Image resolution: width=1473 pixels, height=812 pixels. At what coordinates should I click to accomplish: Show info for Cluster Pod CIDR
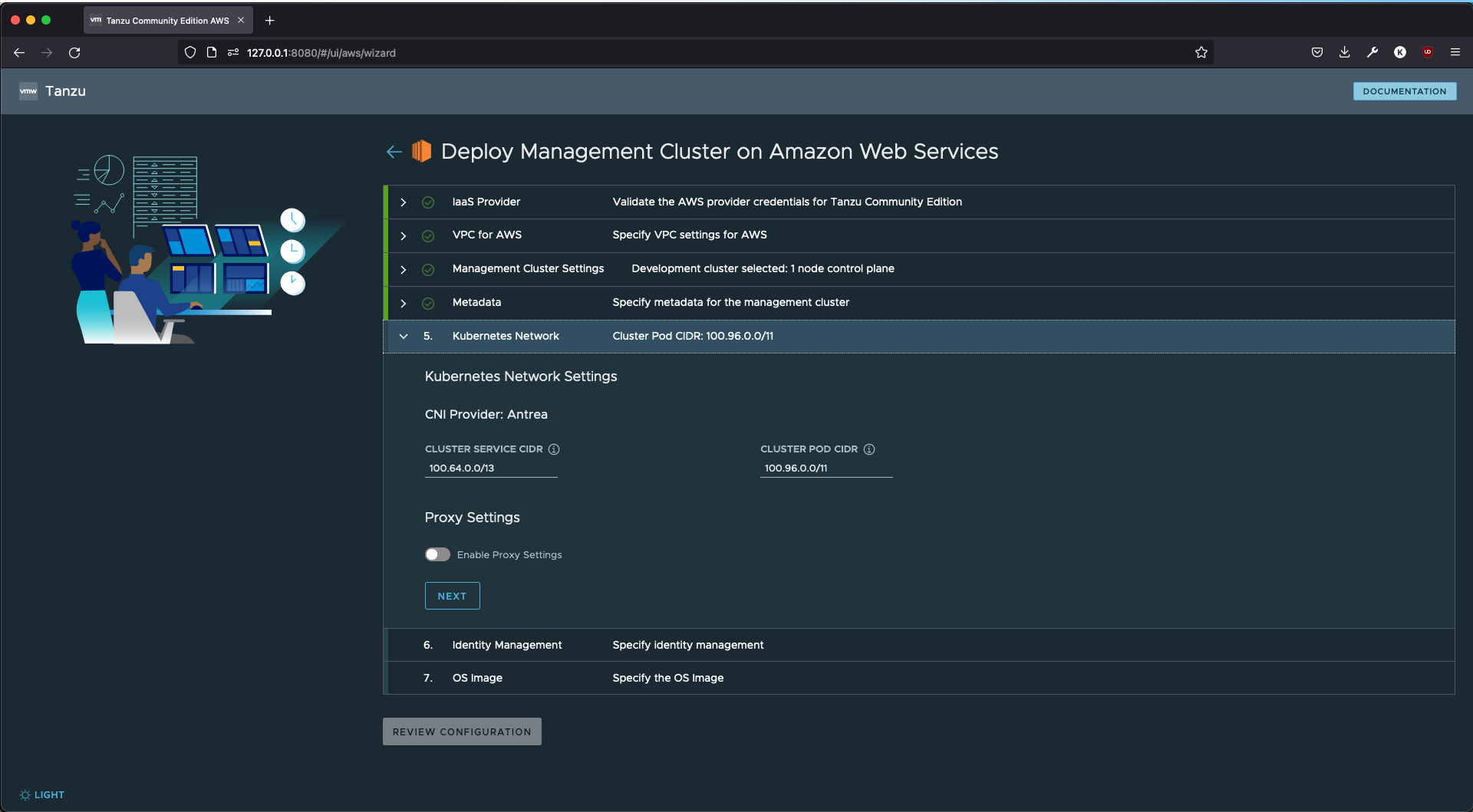point(869,449)
